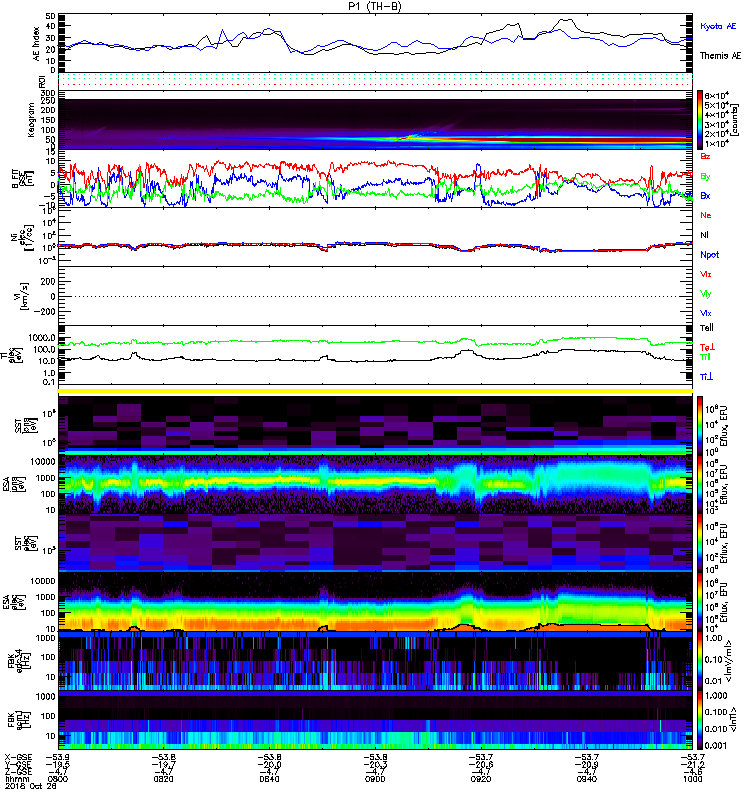This screenshot has width=750, height=800.
Task: Click the ROI dotted indicator strip
Action: 376,80
